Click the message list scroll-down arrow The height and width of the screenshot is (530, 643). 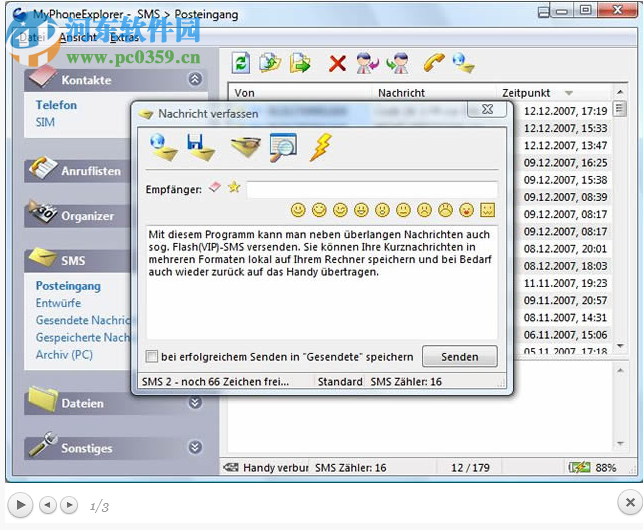620,346
